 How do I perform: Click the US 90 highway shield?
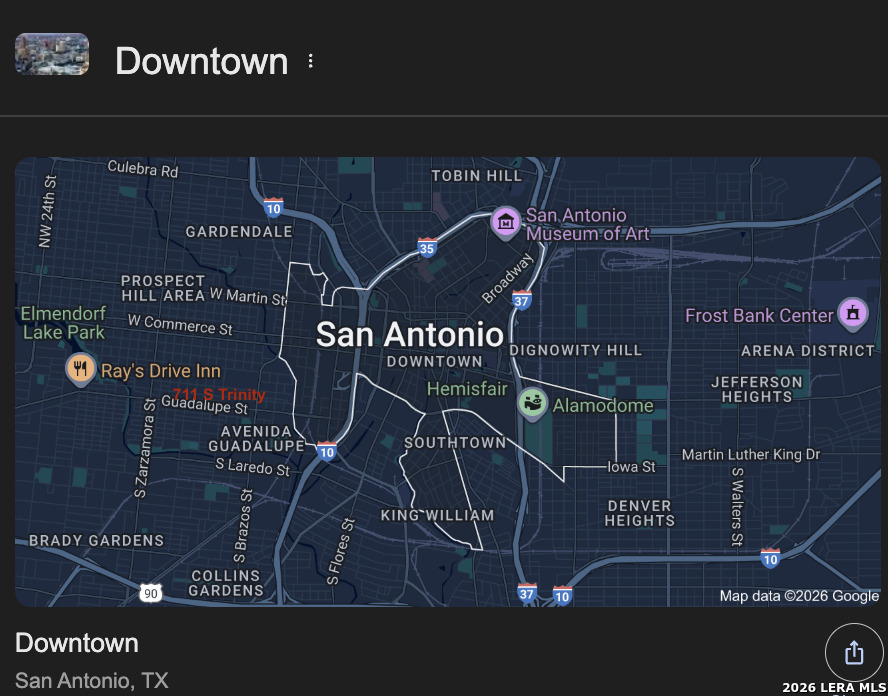(x=150, y=593)
